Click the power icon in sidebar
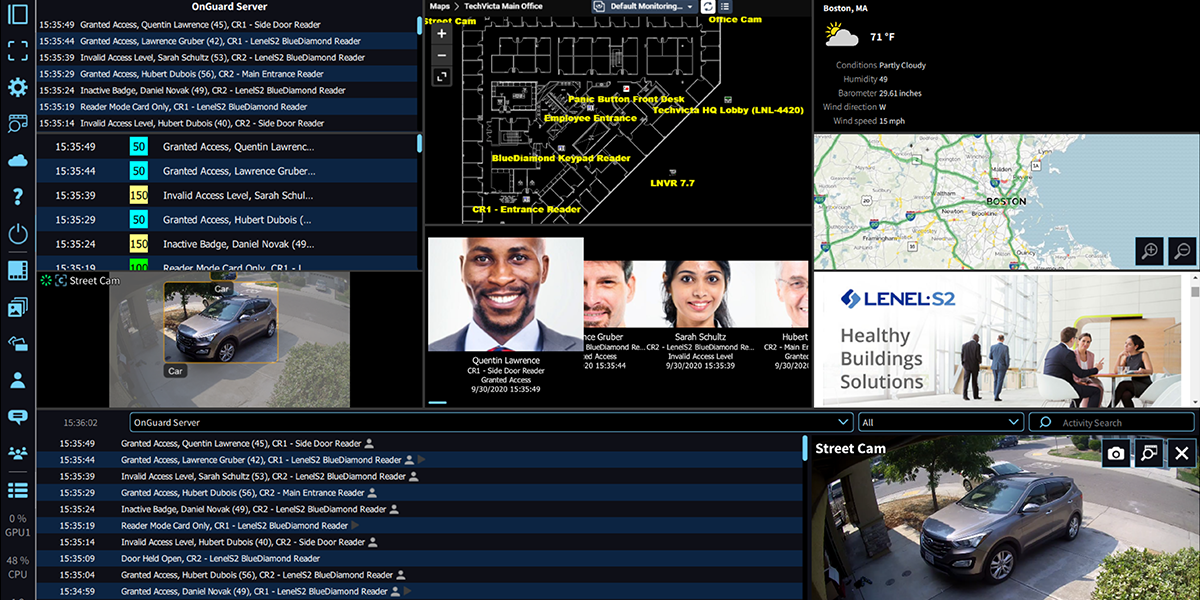Viewport: 1200px width, 600px height. tap(17, 234)
